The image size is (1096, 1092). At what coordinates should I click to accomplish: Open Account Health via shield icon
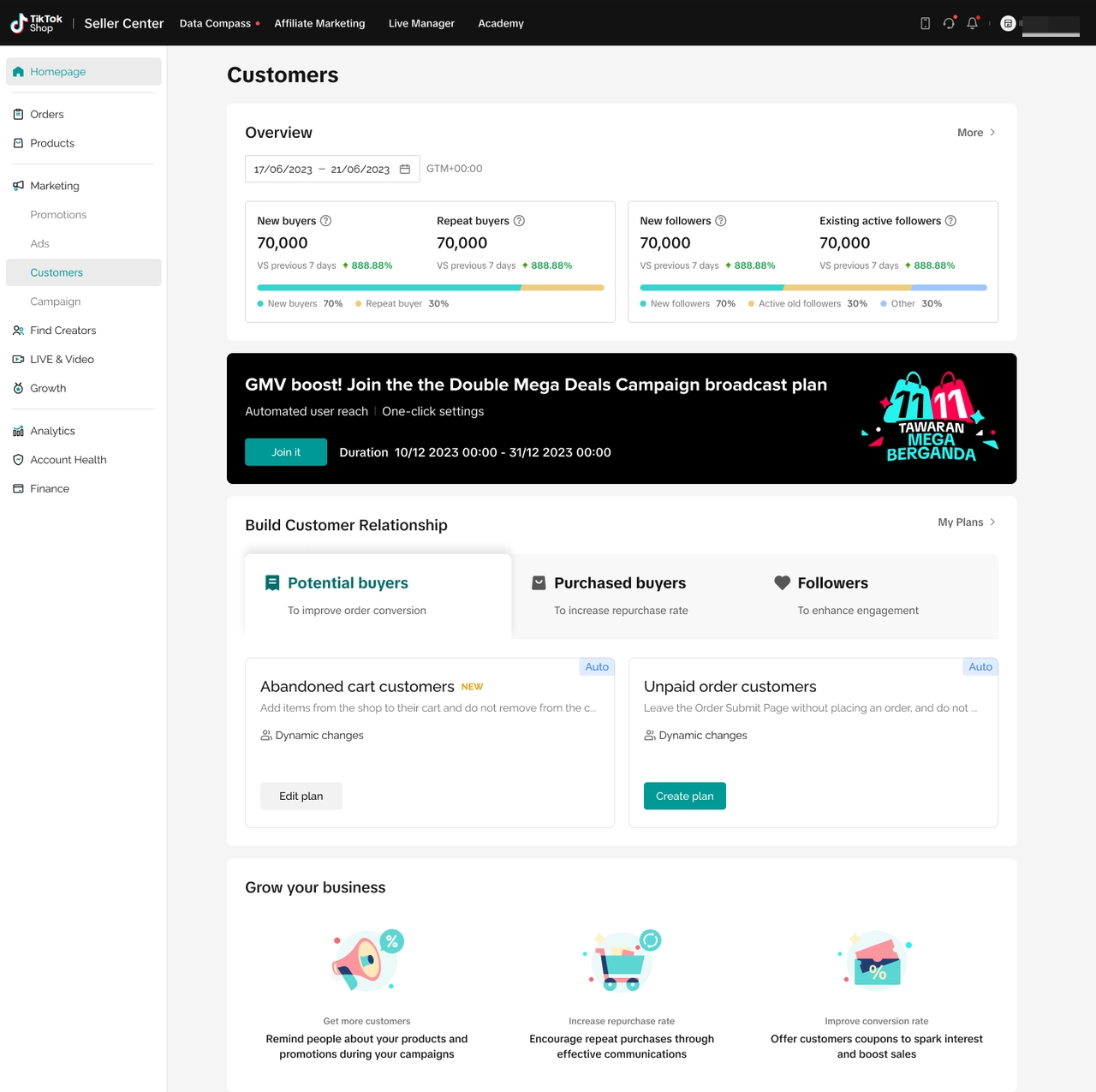(x=18, y=460)
